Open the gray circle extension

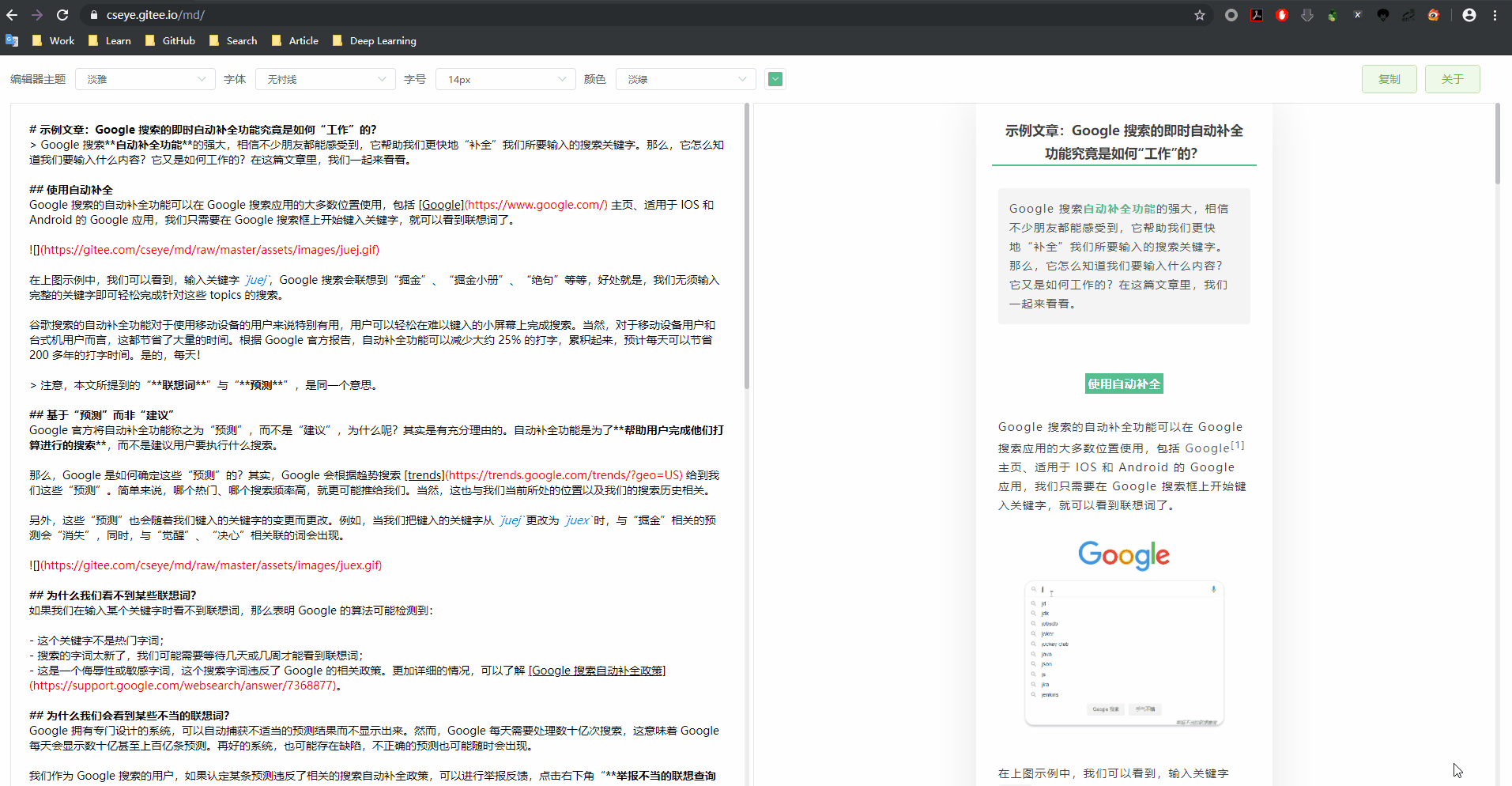[x=1231, y=15]
